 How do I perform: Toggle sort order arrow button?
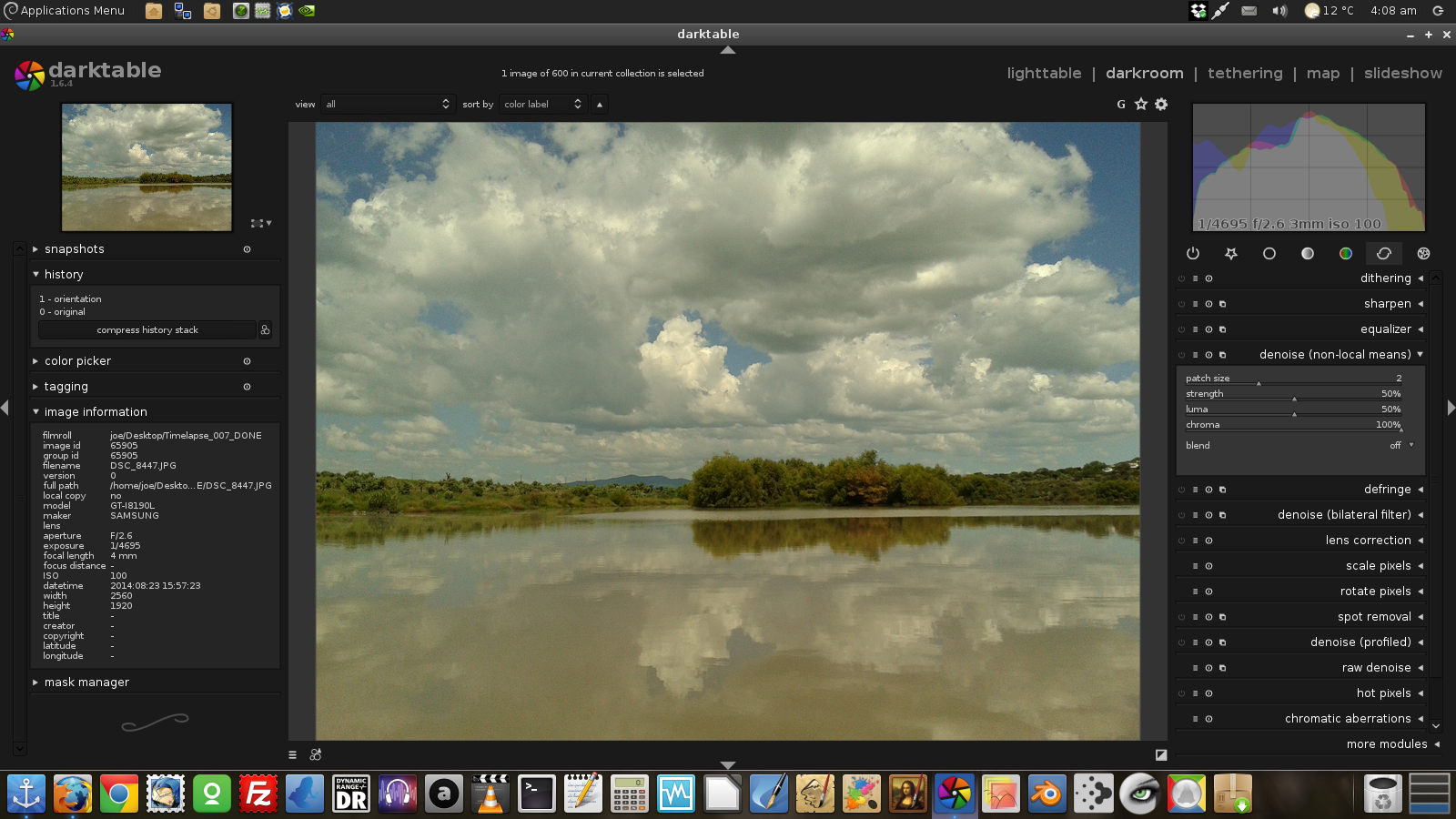(x=600, y=105)
